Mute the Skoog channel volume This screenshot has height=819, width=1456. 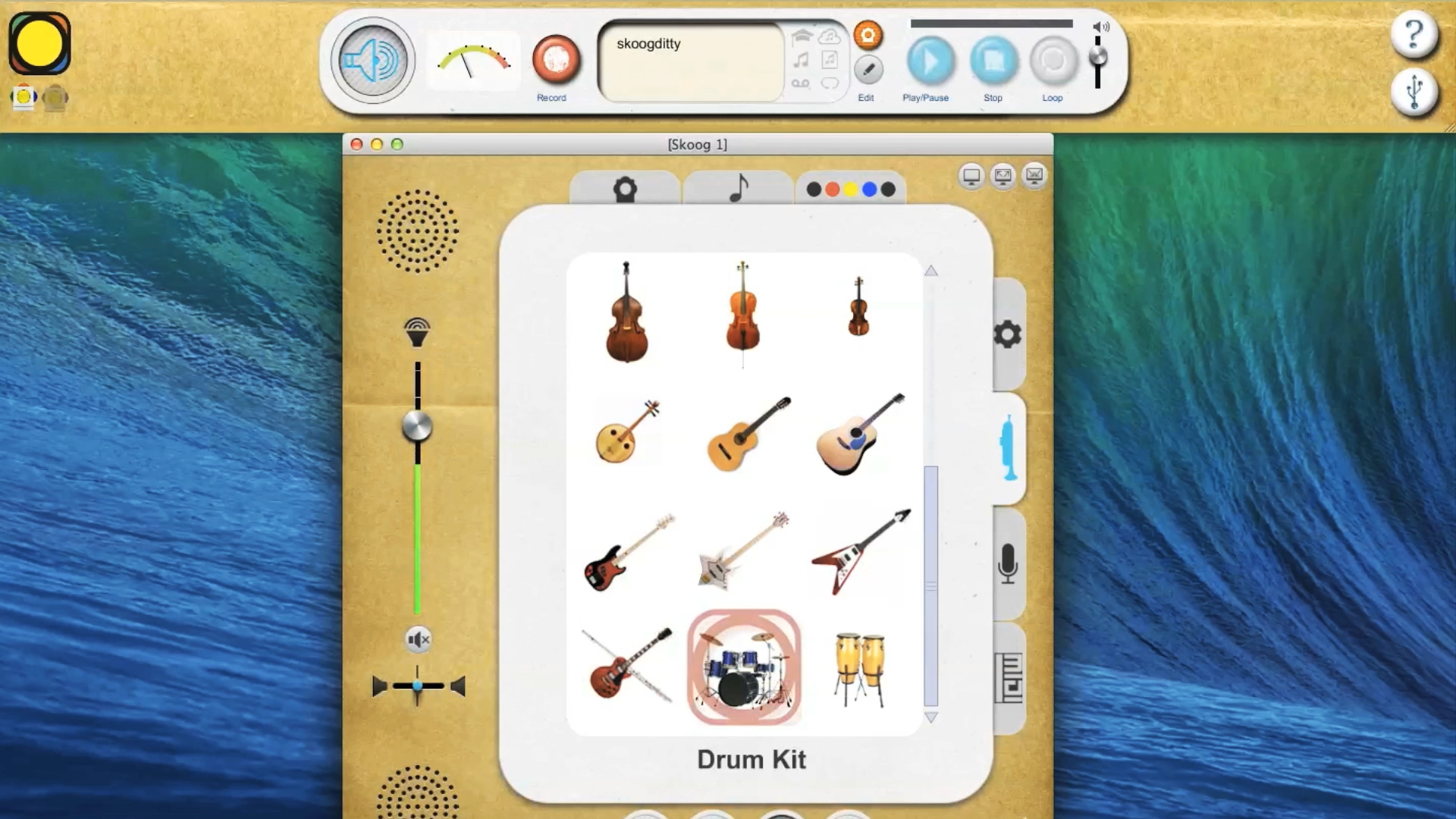tap(418, 640)
